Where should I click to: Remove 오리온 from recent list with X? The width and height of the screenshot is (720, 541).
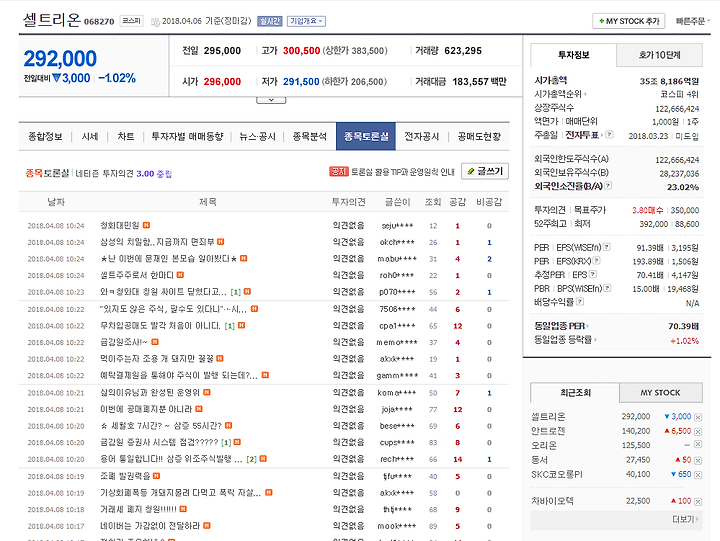click(x=698, y=444)
